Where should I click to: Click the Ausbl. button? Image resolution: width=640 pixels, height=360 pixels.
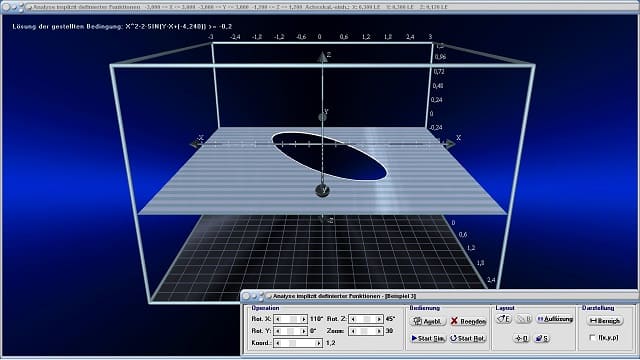427,321
